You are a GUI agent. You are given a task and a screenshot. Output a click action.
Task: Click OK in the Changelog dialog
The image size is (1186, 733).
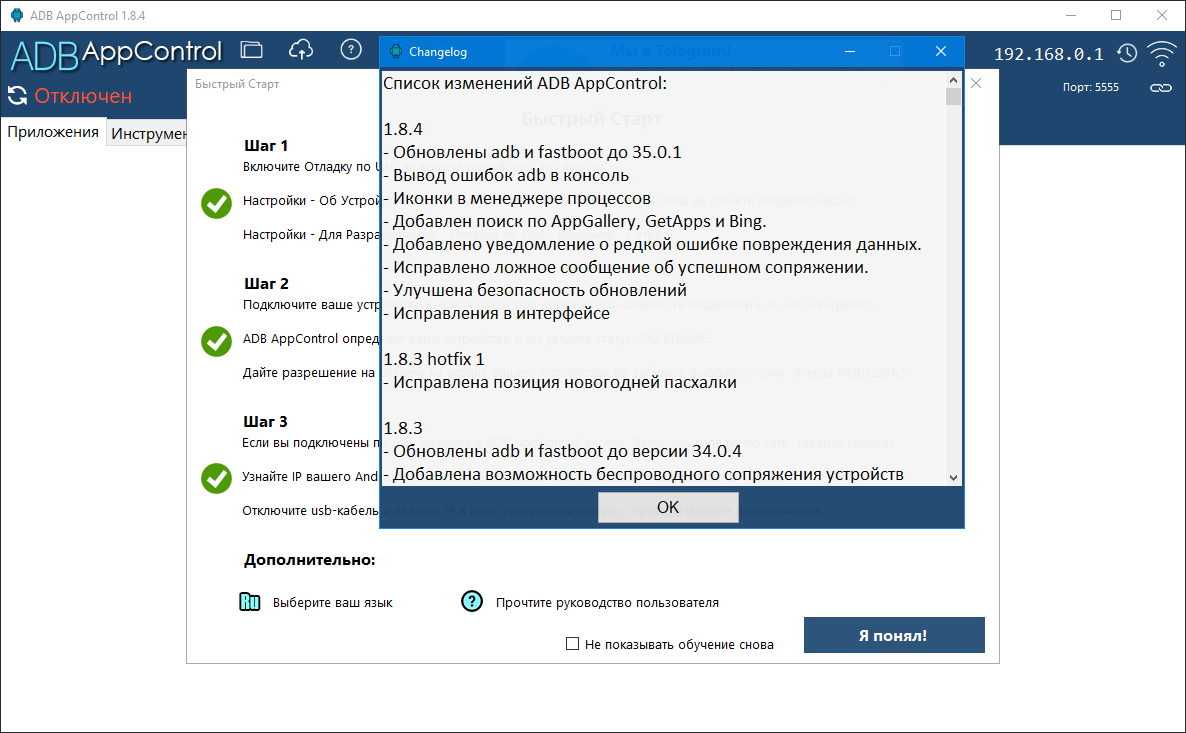[668, 507]
